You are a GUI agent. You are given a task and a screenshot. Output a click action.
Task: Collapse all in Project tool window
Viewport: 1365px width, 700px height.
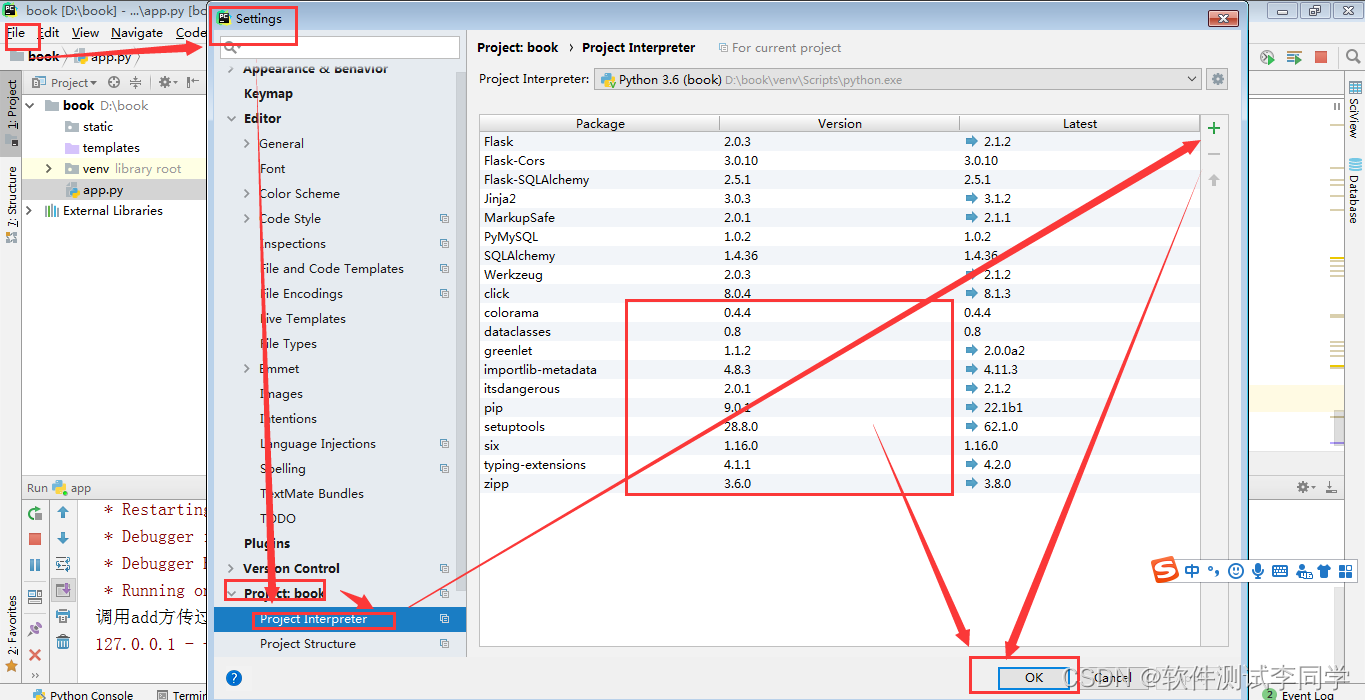(x=135, y=83)
